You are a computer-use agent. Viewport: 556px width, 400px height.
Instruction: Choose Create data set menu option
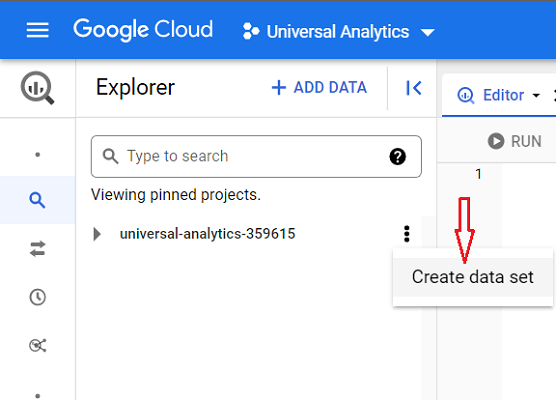coord(473,277)
